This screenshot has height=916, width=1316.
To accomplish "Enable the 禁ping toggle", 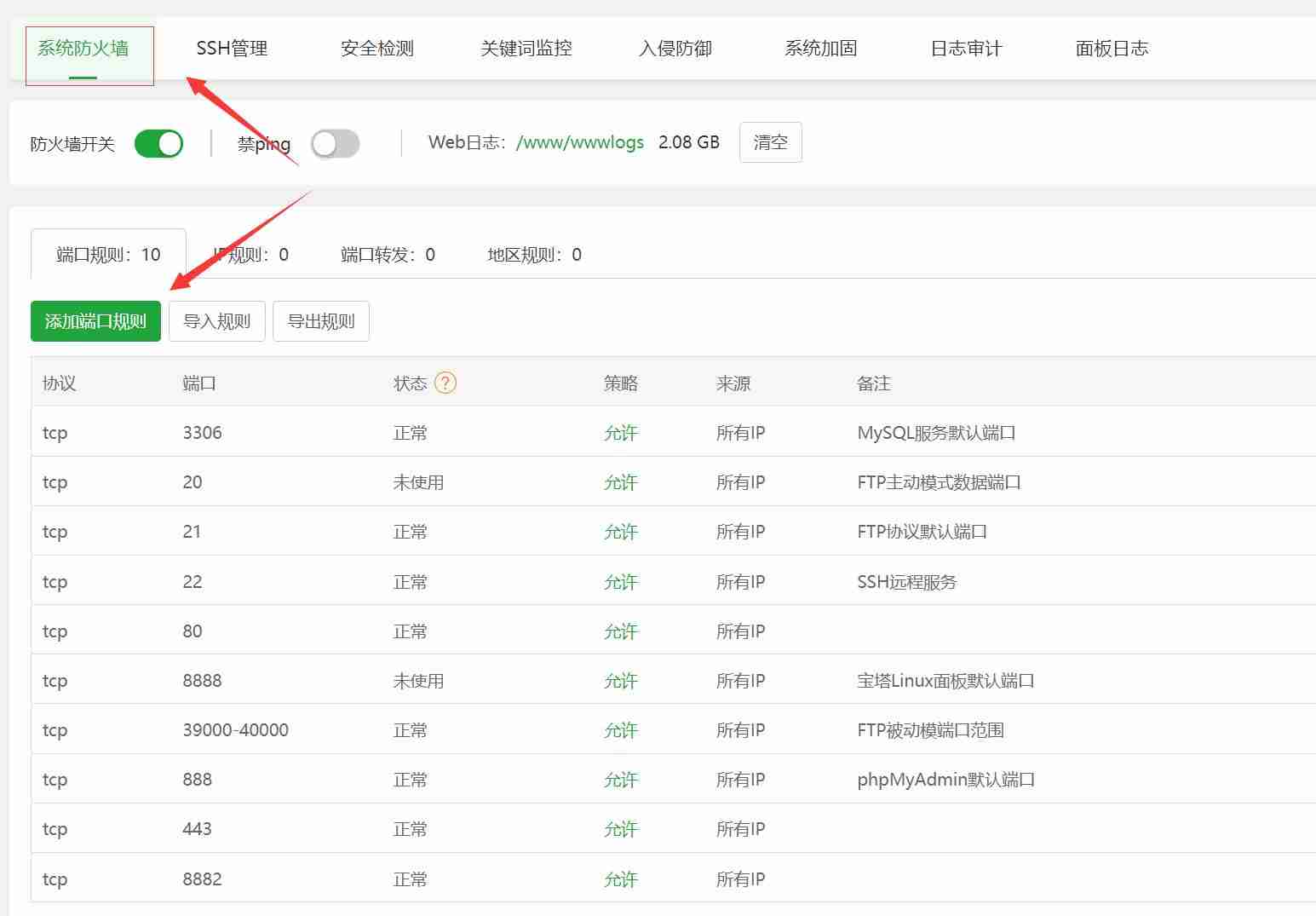I will coord(335,144).
